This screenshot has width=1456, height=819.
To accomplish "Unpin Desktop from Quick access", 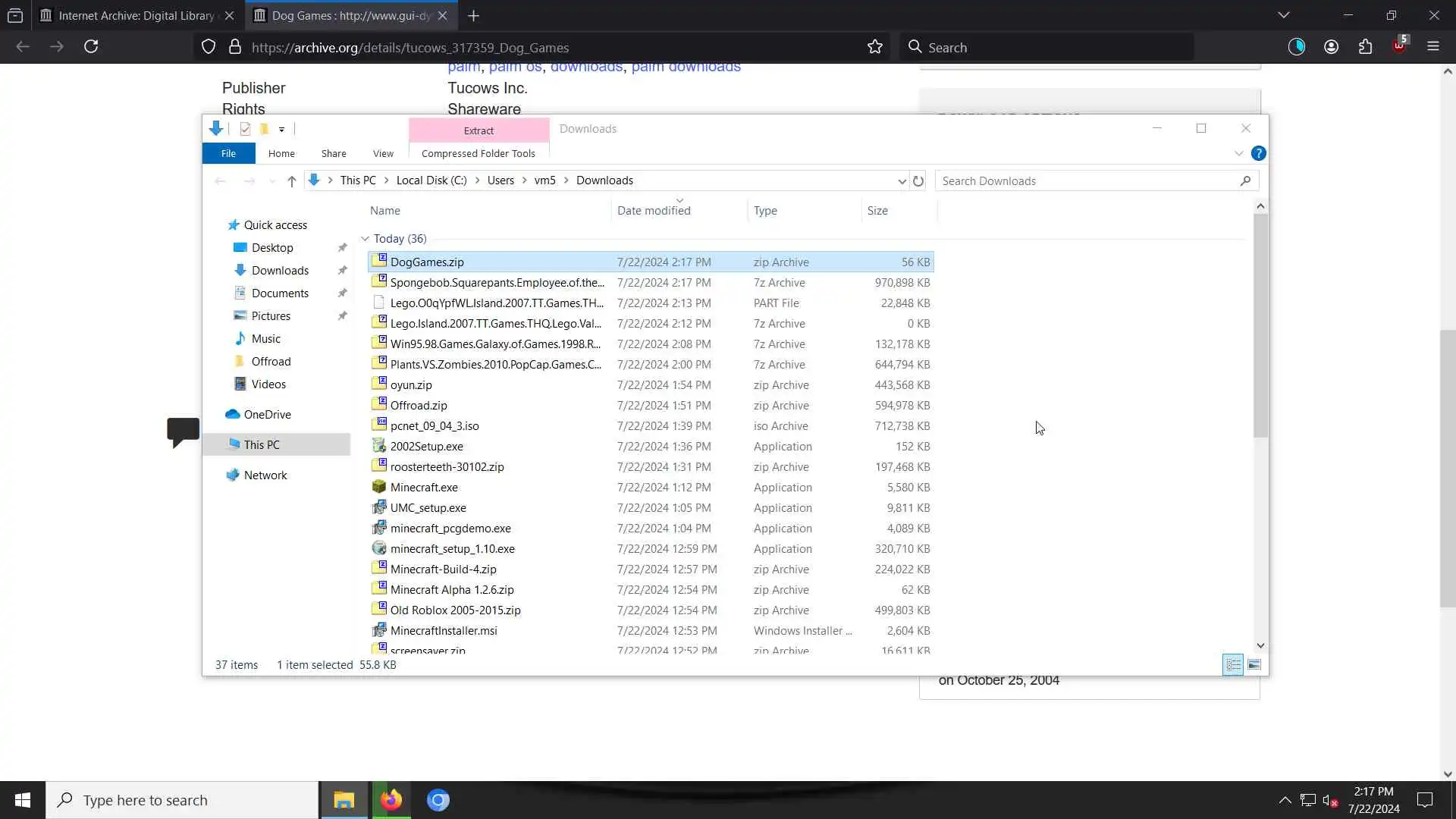I will 342,248.
